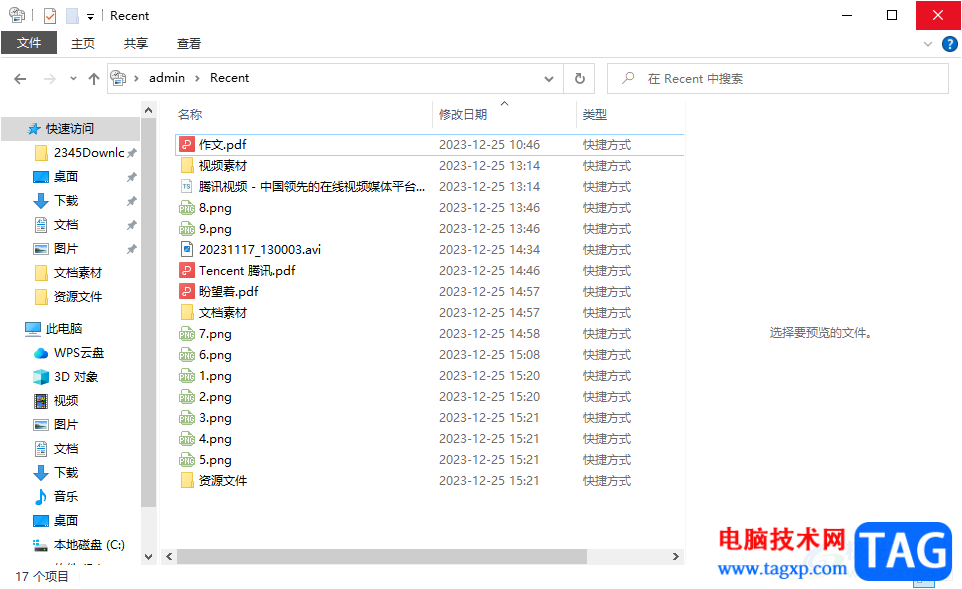Click admin in the address path
The height and width of the screenshot is (589, 962).
(167, 78)
